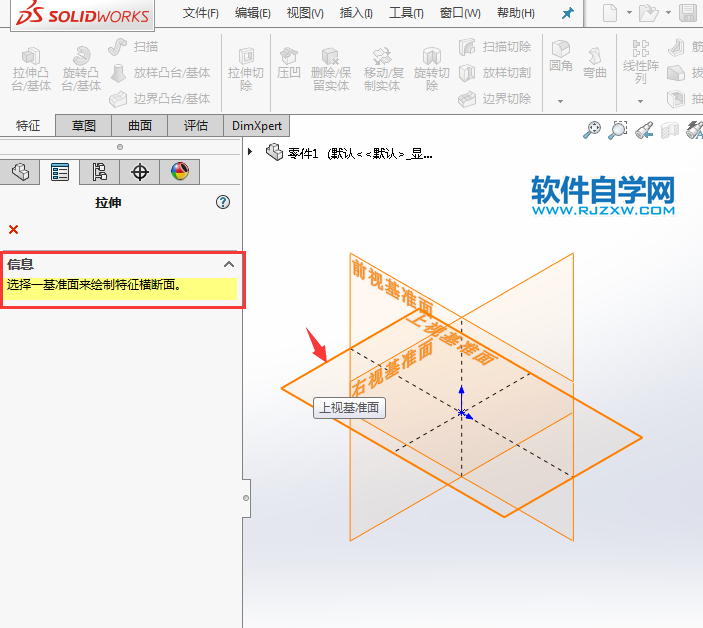The image size is (703, 628).
Task: Open the 工具(T) menu
Action: (x=406, y=13)
